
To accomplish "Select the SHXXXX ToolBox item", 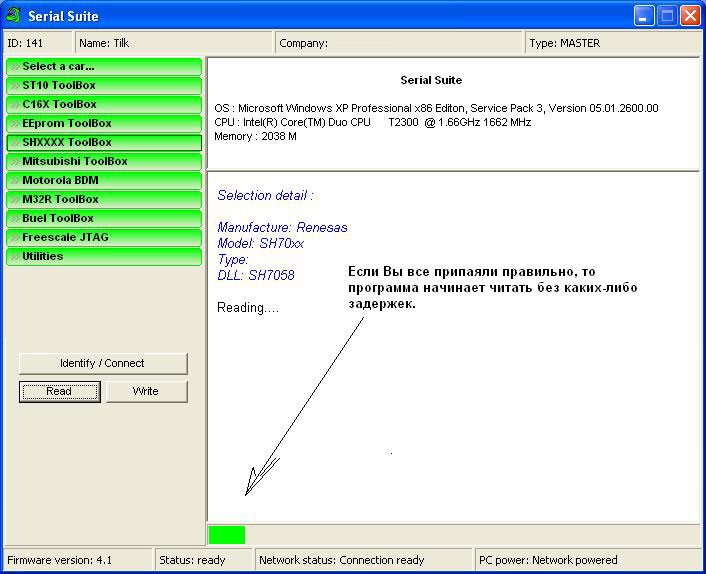I will (104, 142).
